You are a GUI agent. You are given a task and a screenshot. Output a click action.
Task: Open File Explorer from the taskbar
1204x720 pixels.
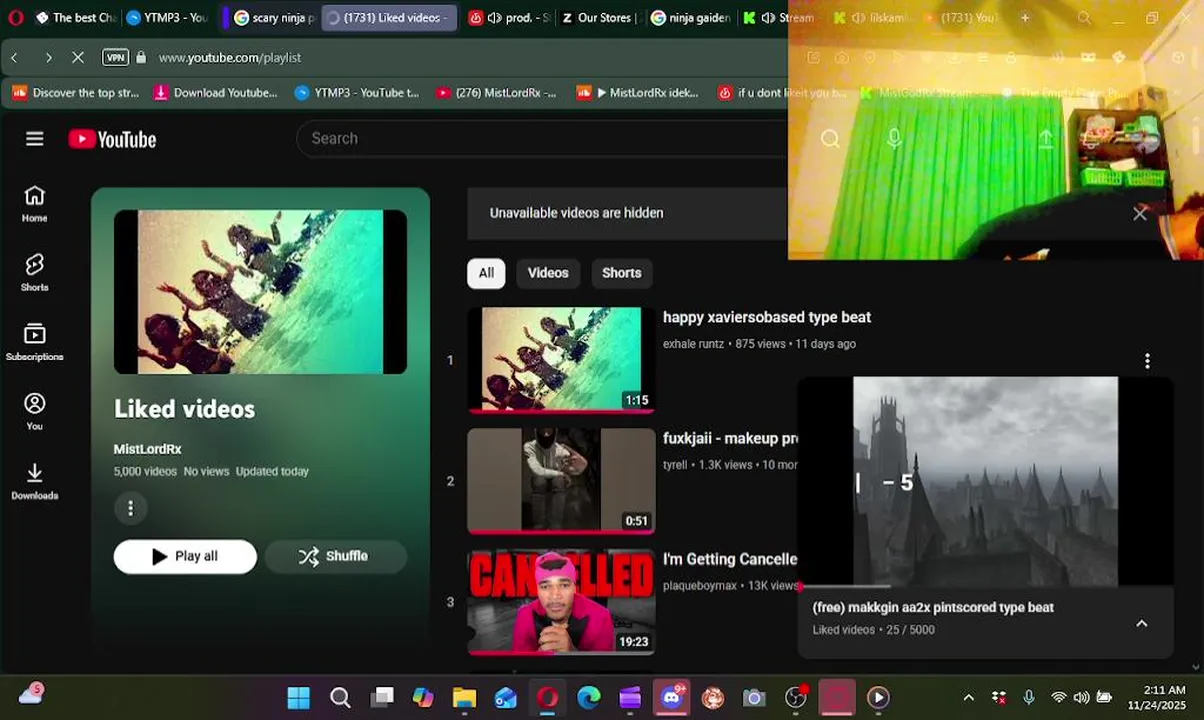[x=464, y=697]
